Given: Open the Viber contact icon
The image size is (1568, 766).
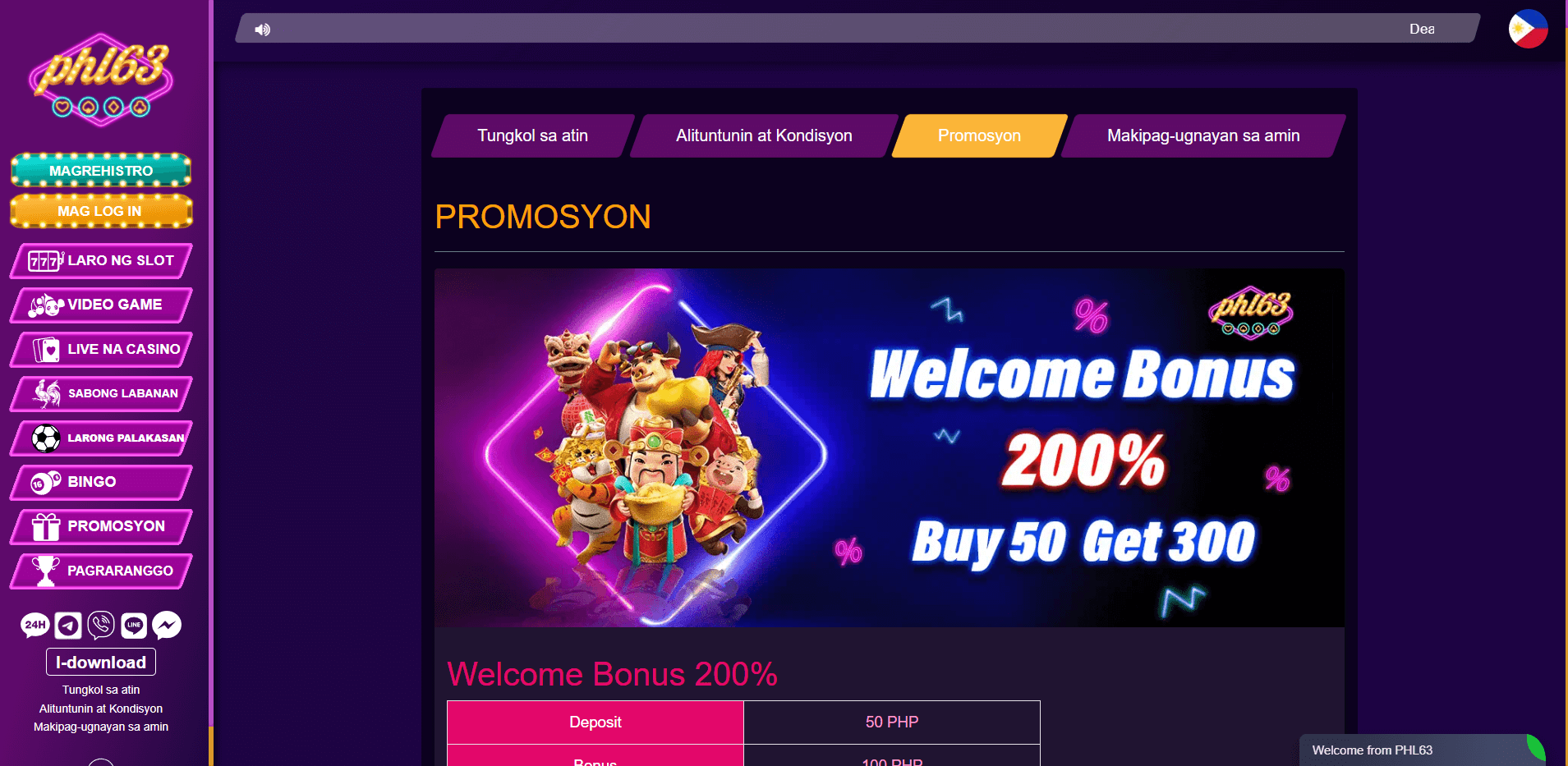Looking at the screenshot, I should (x=101, y=626).
